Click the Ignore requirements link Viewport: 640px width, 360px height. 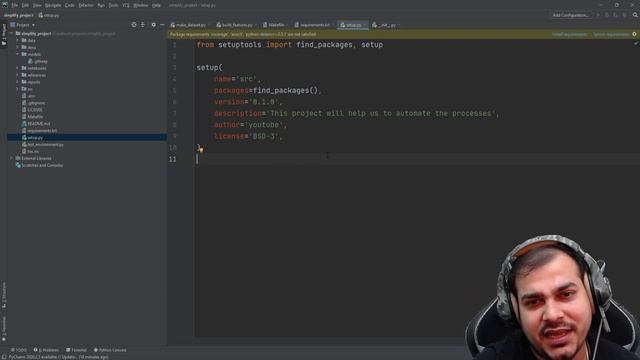611,34
